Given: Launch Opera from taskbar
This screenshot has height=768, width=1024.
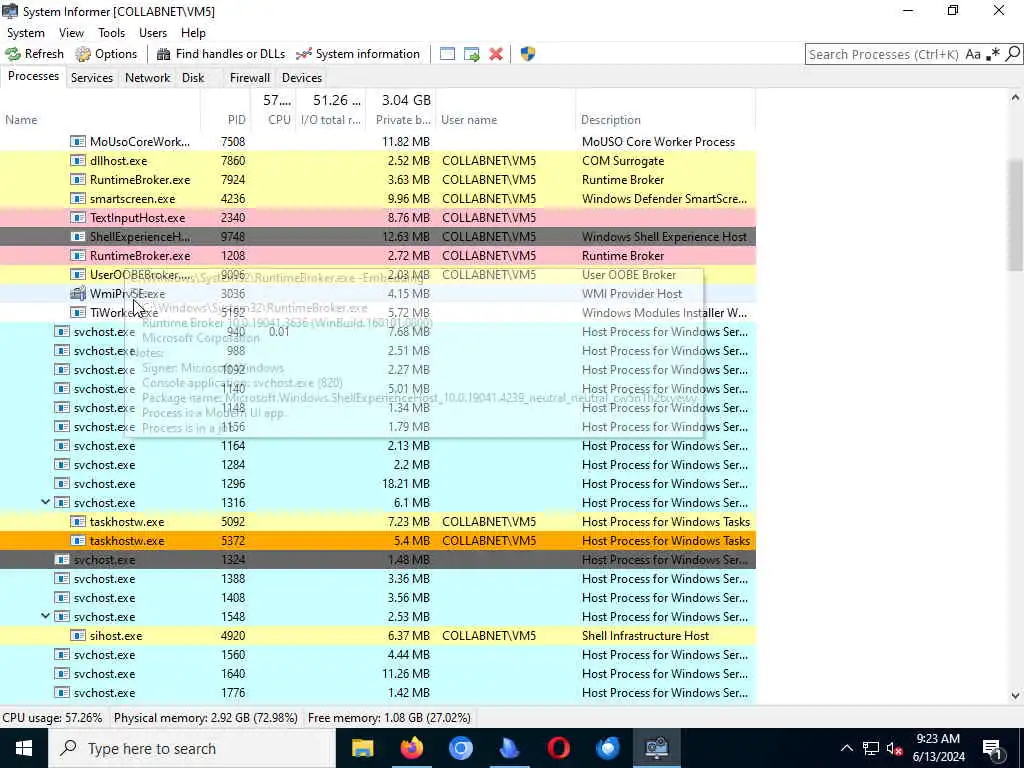Looking at the screenshot, I should 558,748.
